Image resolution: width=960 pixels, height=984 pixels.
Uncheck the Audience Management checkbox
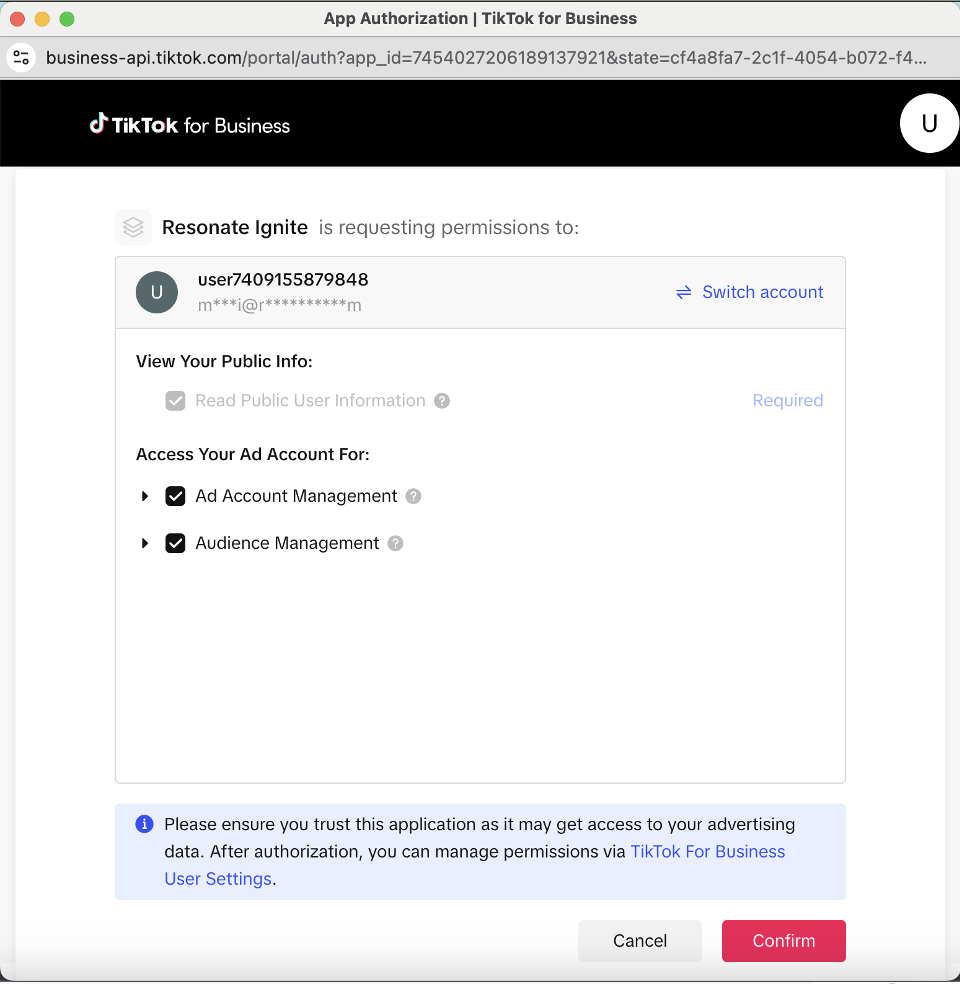175,543
